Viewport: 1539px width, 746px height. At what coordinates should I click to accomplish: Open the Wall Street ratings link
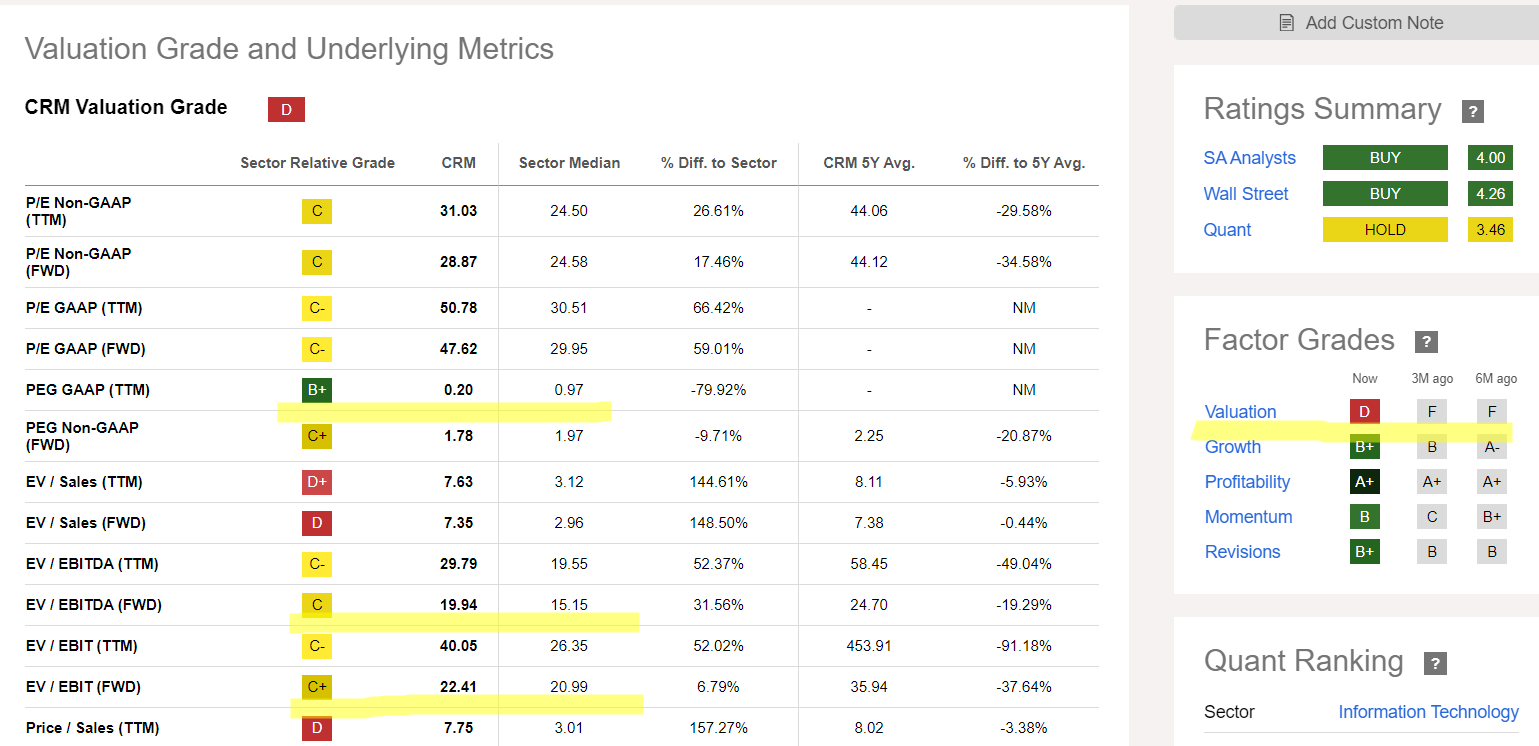tap(1246, 194)
